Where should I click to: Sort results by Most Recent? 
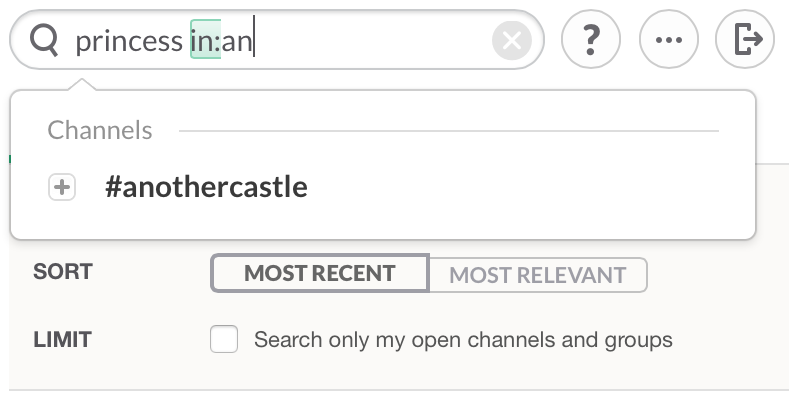[320, 273]
